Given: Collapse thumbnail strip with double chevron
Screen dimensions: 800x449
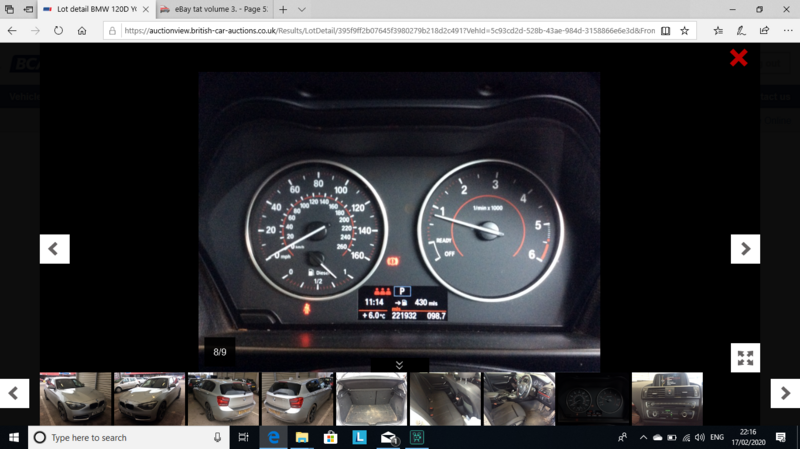Looking at the screenshot, I should point(399,365).
